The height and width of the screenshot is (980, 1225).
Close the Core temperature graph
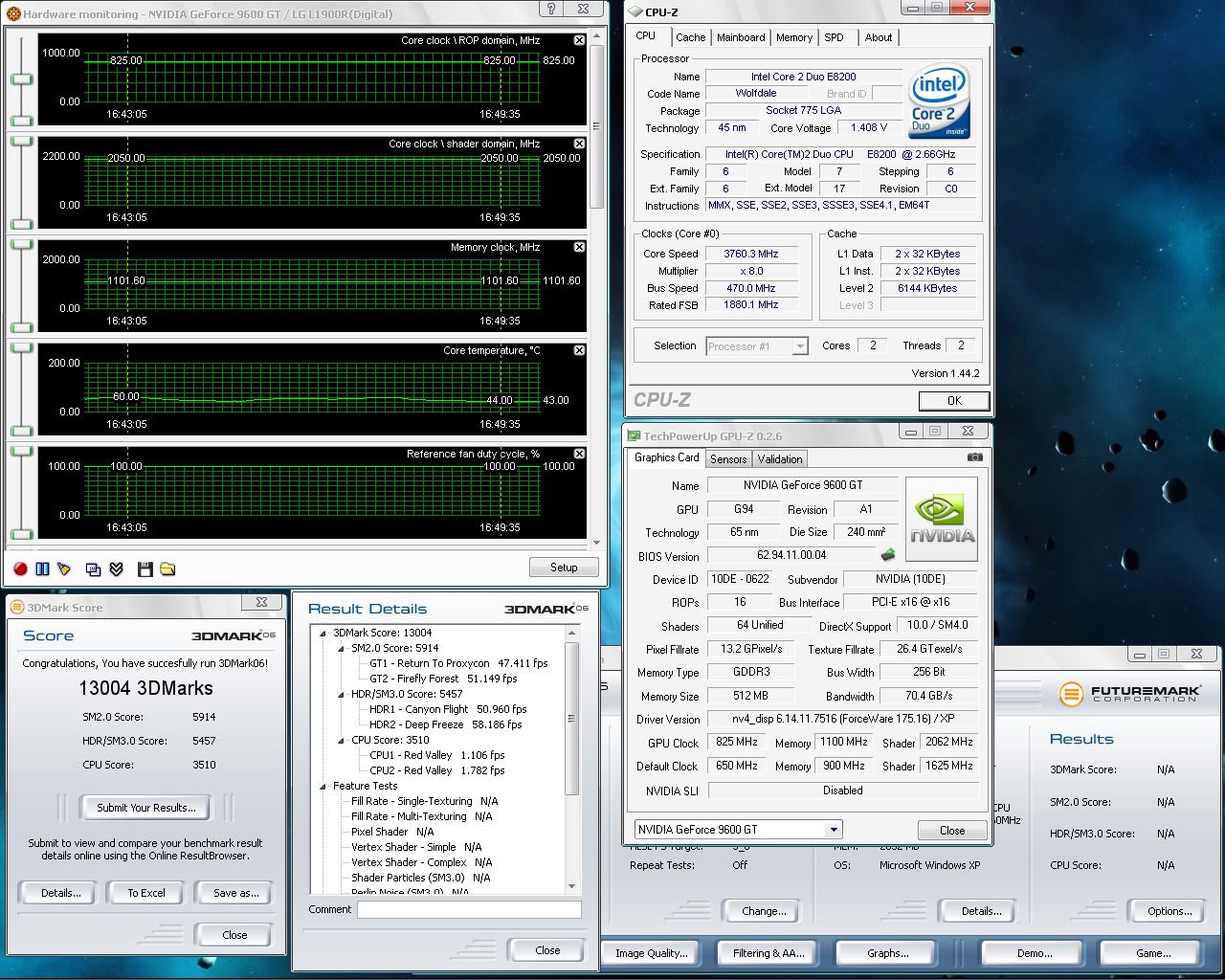point(579,350)
